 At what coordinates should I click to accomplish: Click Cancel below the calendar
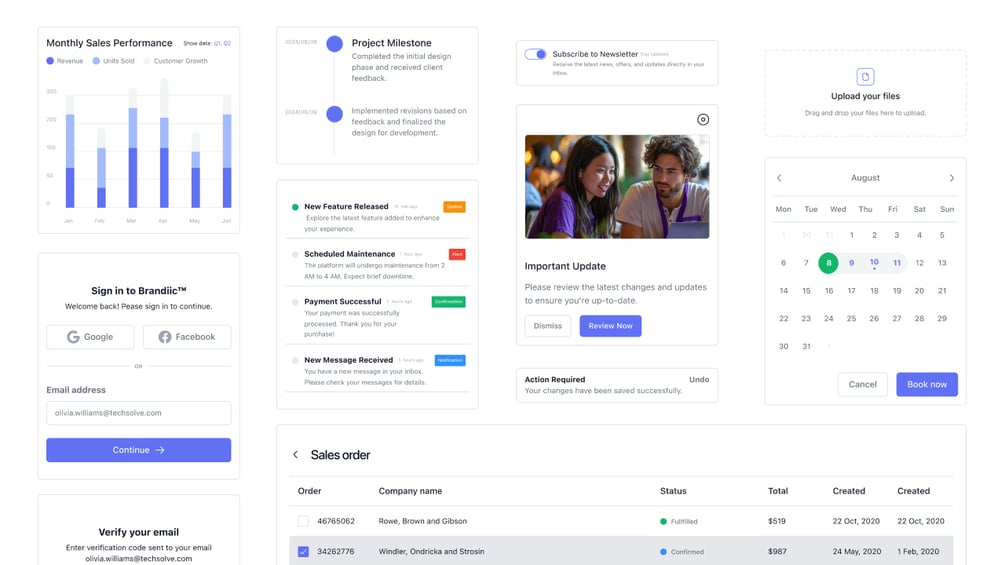point(863,384)
